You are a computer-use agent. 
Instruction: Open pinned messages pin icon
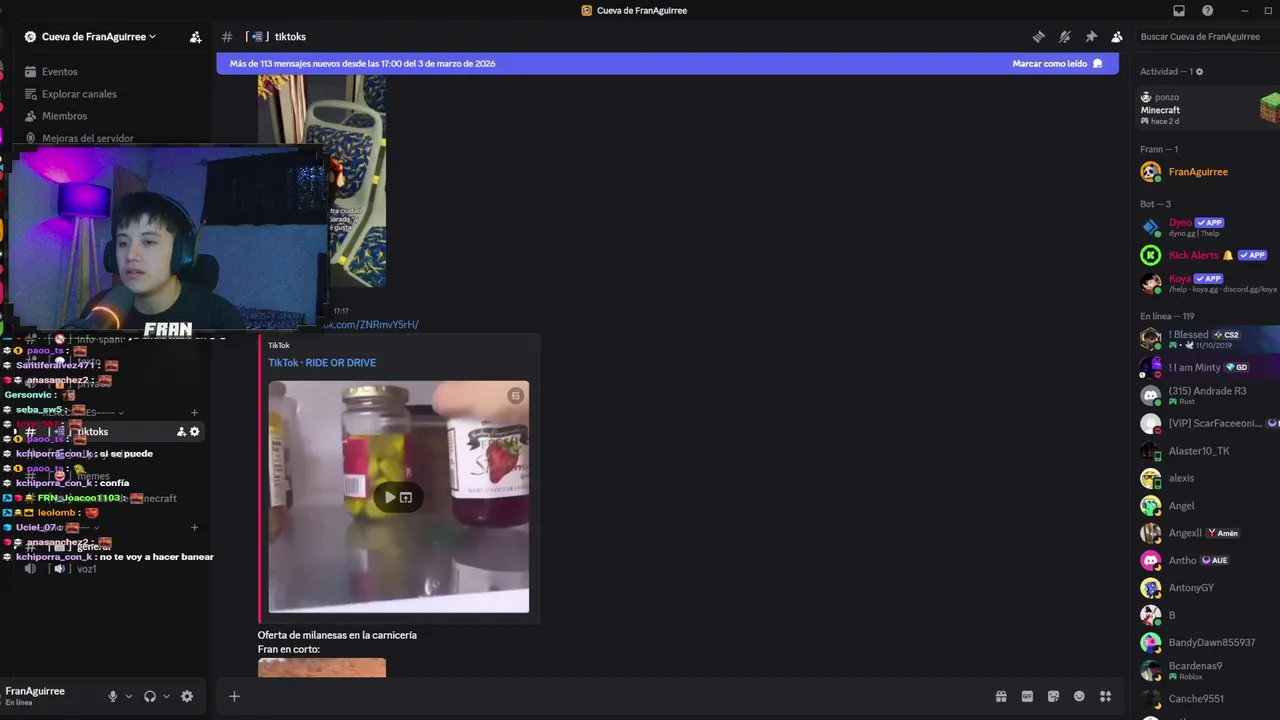pos(1091,37)
